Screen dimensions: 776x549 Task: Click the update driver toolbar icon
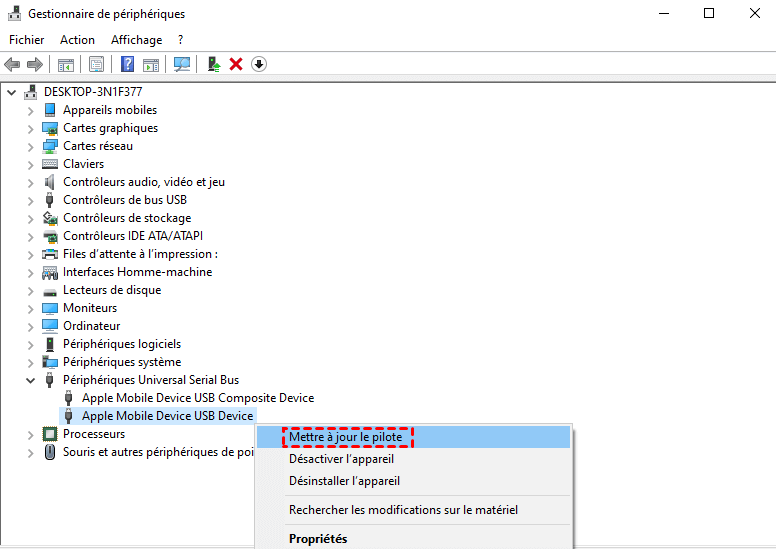click(x=213, y=64)
